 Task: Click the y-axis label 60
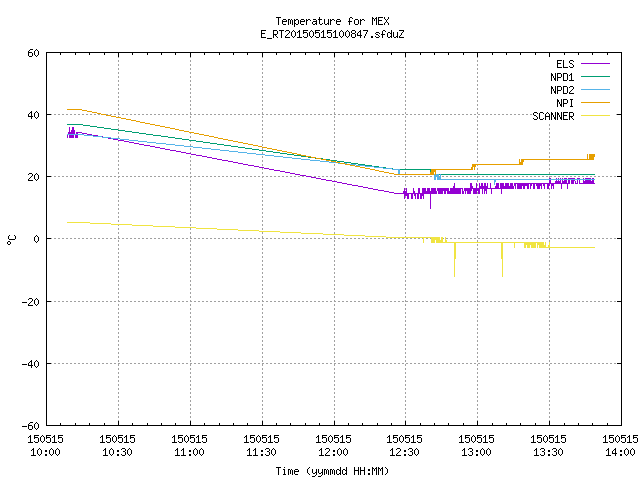point(33,53)
